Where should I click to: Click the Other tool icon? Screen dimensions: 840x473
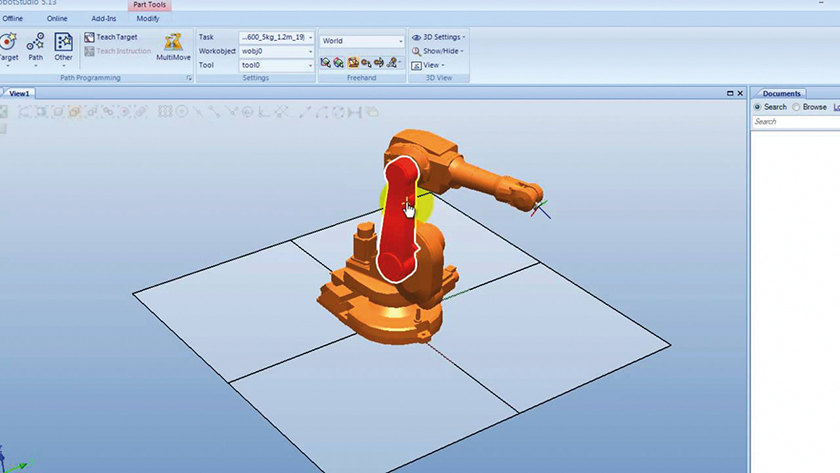pyautogui.click(x=64, y=42)
